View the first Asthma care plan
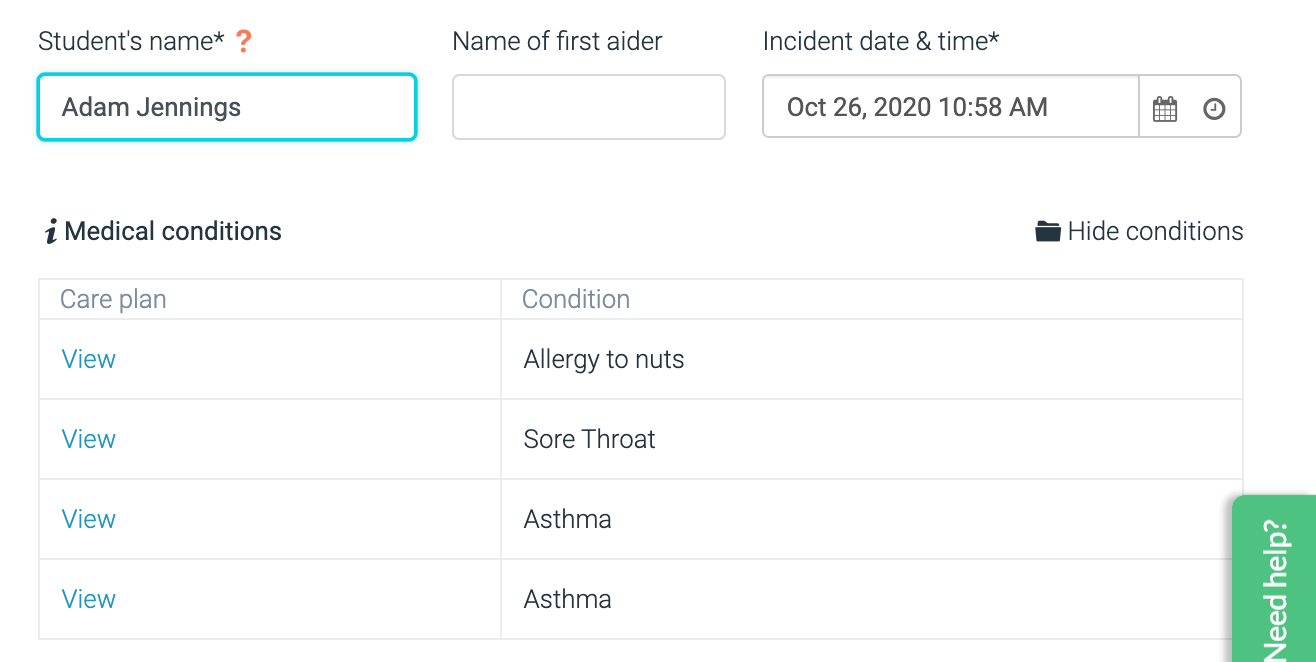This screenshot has height=662, width=1316. pos(88,518)
